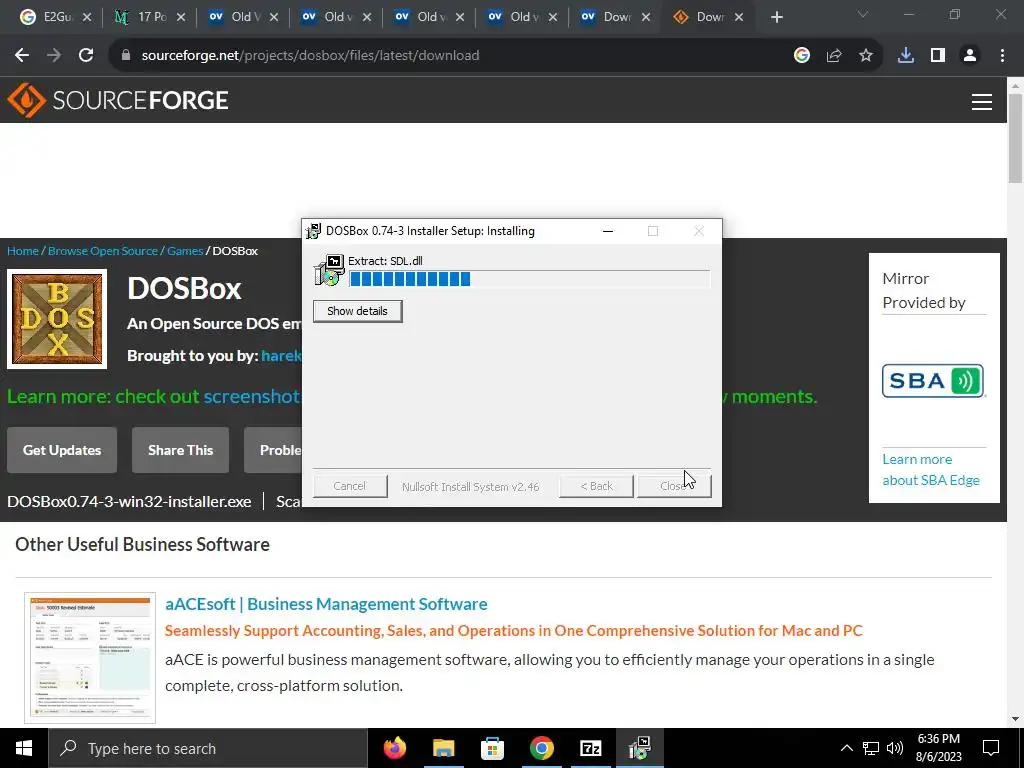Click Windows taskbar search box
The image size is (1024, 768).
click(208, 748)
